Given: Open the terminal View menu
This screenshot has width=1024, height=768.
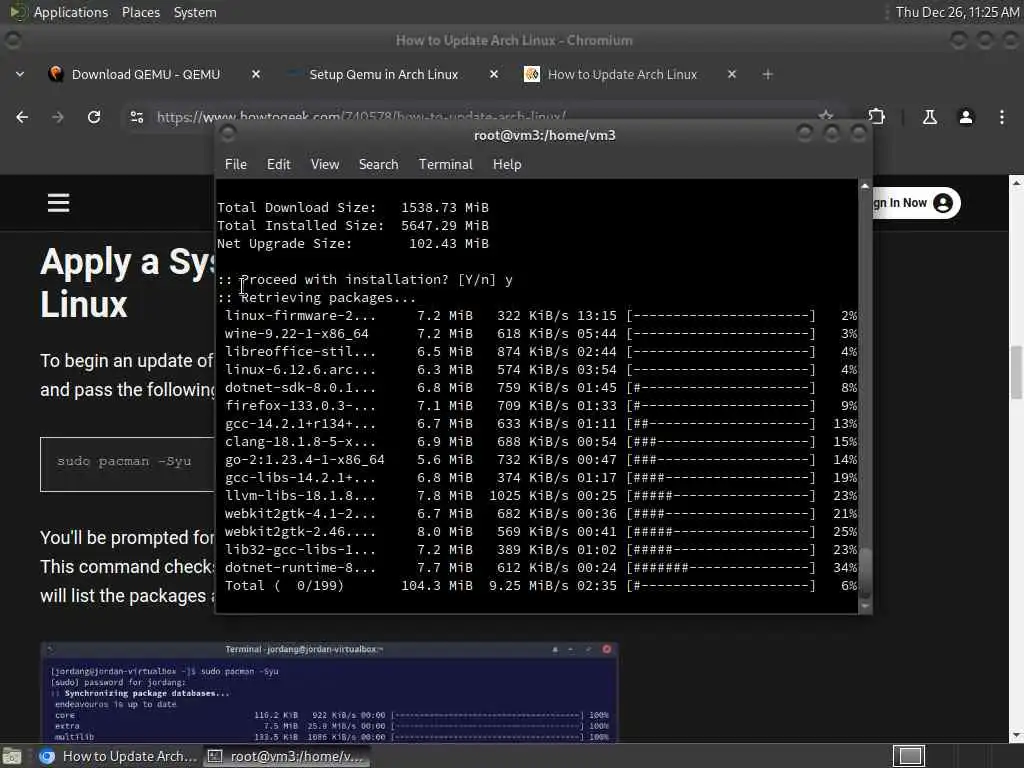Looking at the screenshot, I should tap(325, 165).
